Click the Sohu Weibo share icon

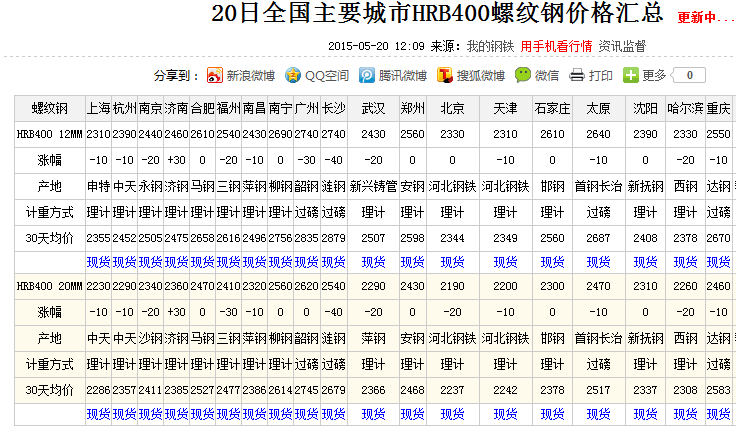pyautogui.click(x=445, y=75)
